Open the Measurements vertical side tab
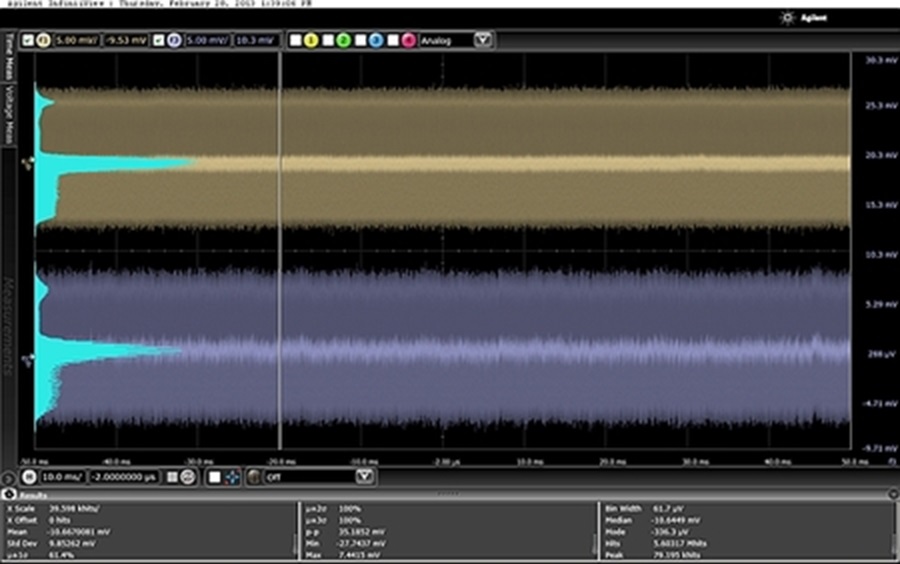 (x=9, y=326)
